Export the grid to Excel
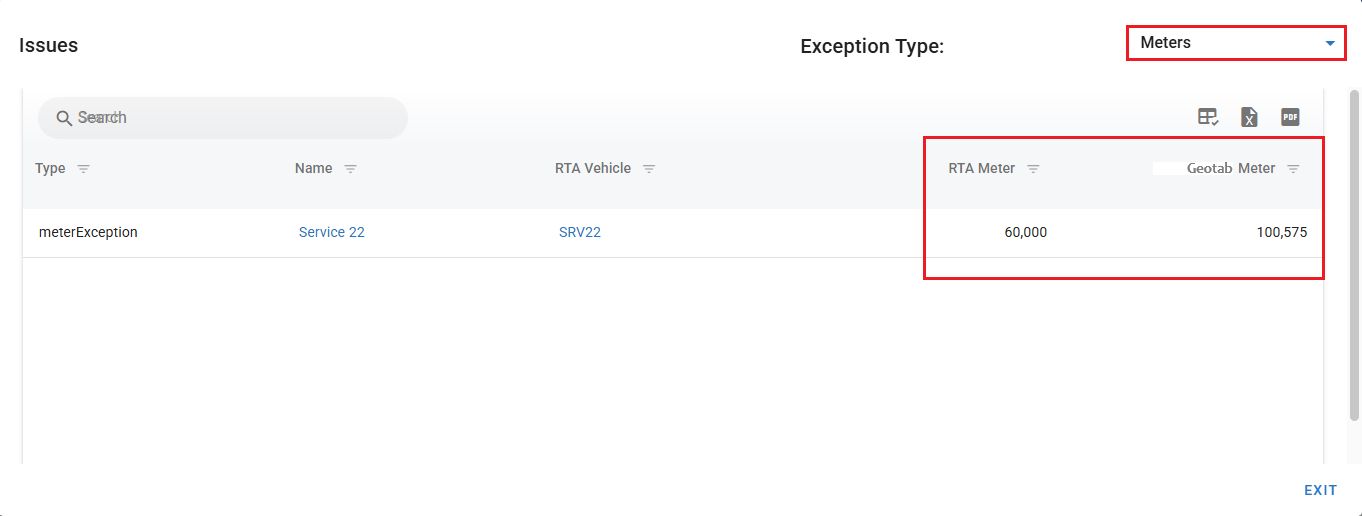 click(x=1249, y=117)
